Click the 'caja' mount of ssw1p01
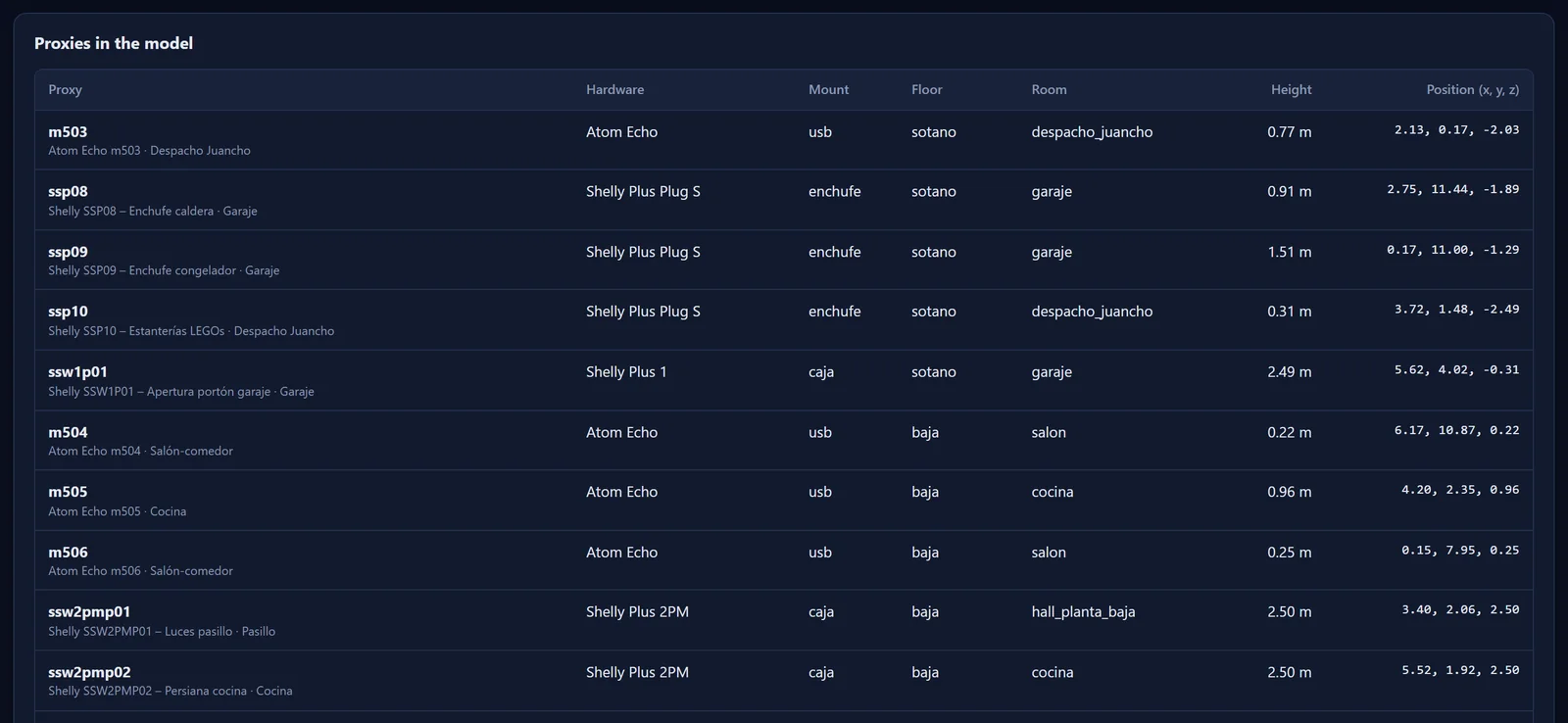The image size is (1568, 723). click(x=821, y=371)
